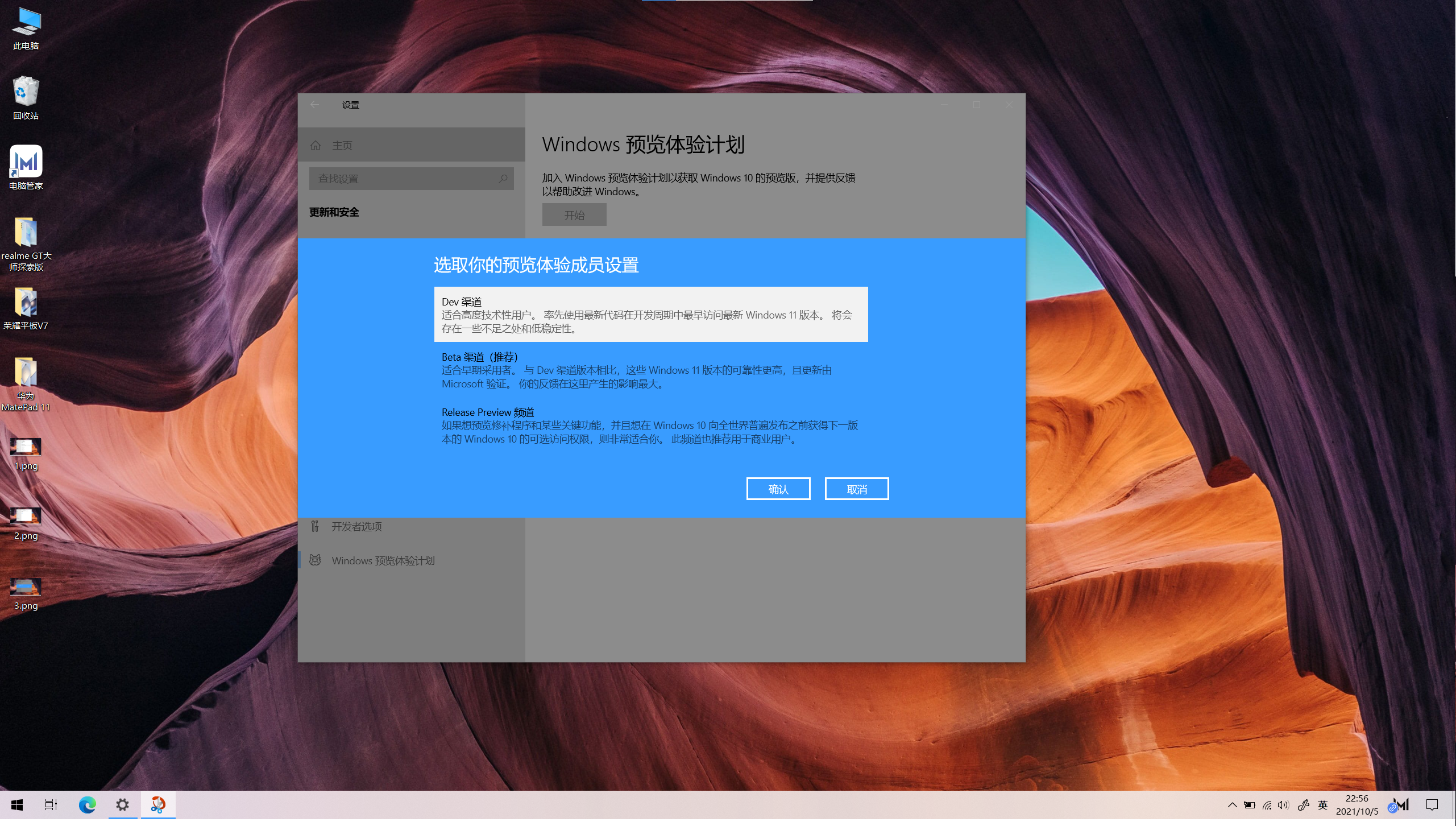Open the volume speaker tray icon

tap(1283, 805)
